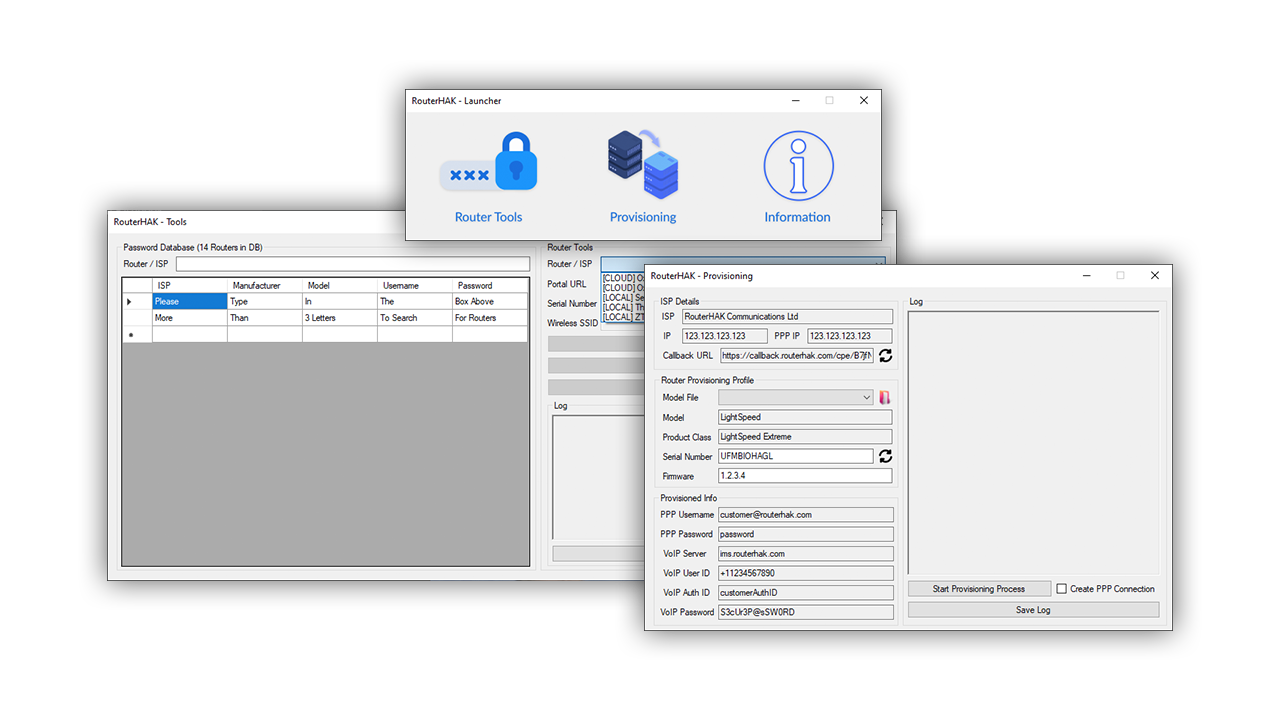
Task: Close the RouterHAK Provisioning window
Action: click(x=1154, y=276)
